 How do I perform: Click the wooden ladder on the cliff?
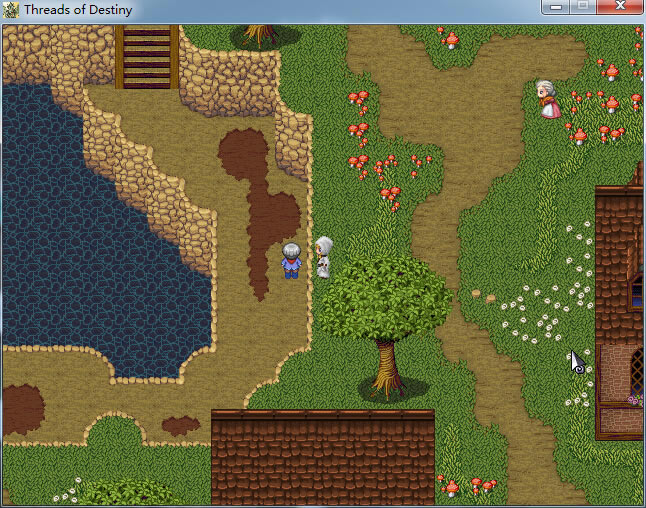tap(146, 56)
